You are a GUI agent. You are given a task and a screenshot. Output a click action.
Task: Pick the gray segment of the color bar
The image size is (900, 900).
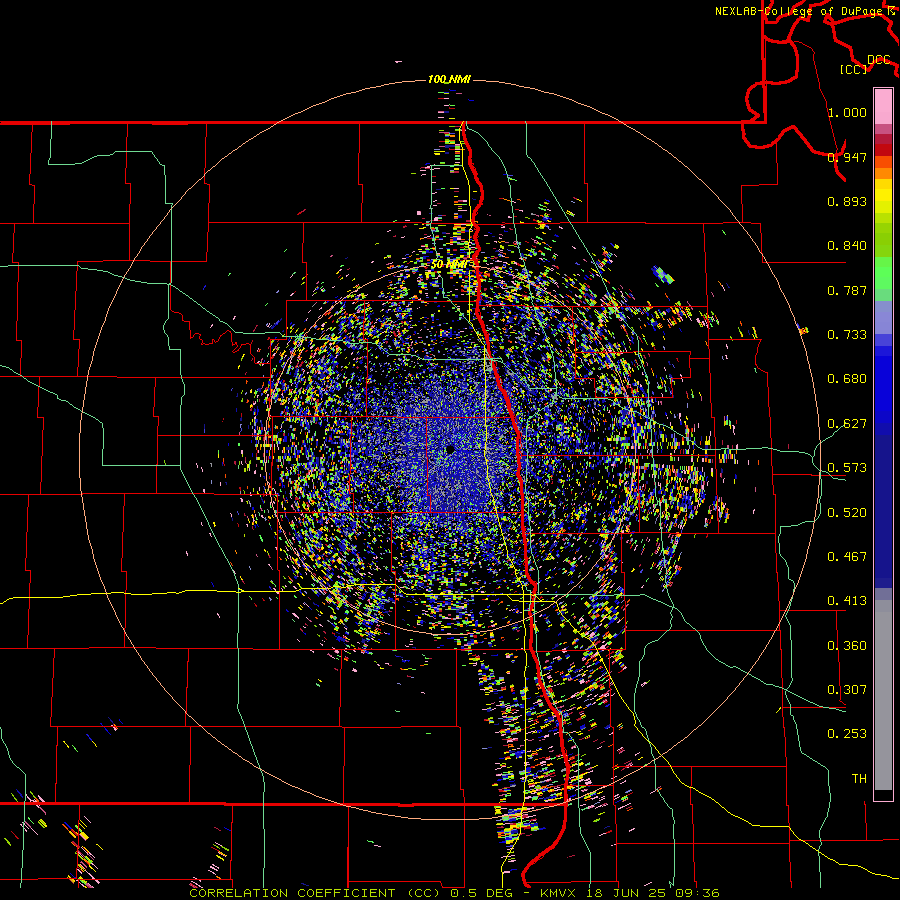click(883, 695)
